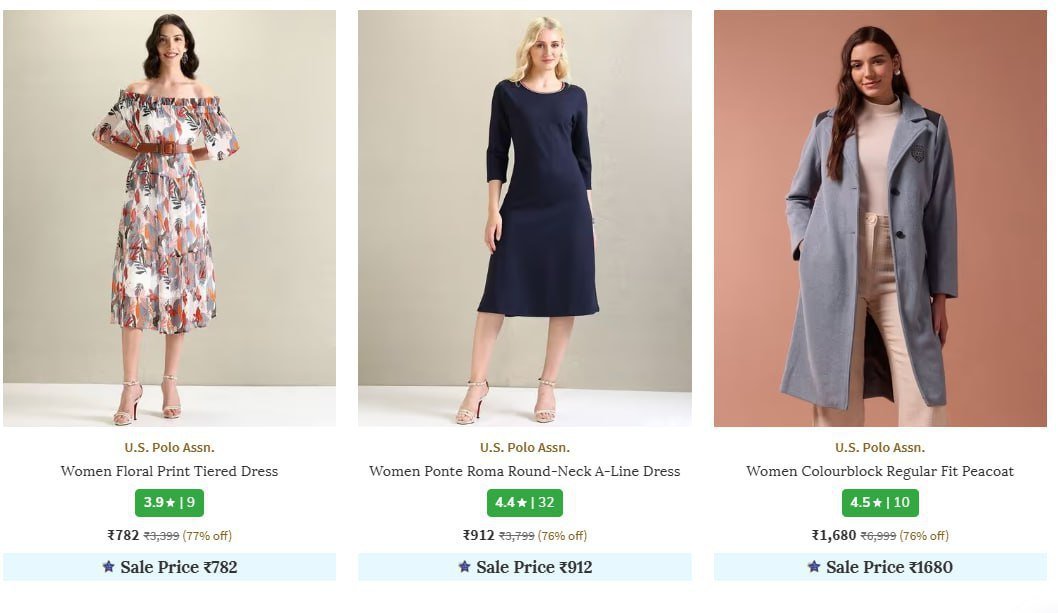Open the navy A-line dress image
The width and height of the screenshot is (1058, 613).
click(x=524, y=218)
